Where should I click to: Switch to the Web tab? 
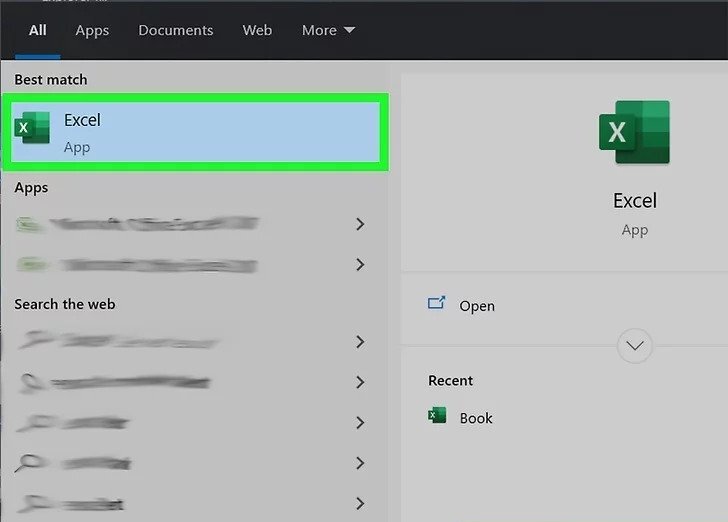click(257, 30)
